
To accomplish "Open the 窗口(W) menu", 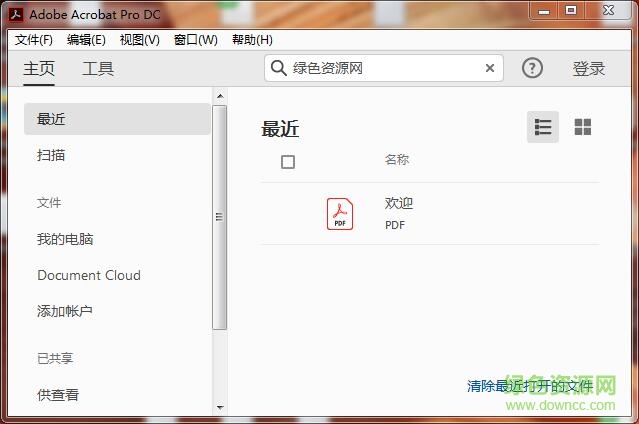I will (196, 40).
